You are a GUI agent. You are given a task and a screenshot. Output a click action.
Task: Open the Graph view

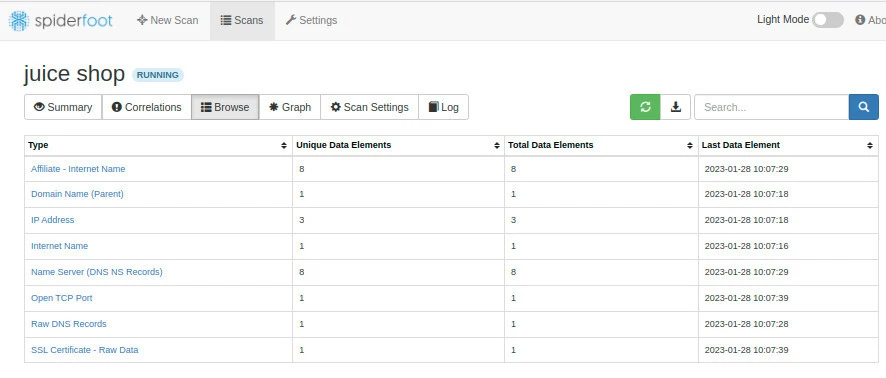coord(290,107)
